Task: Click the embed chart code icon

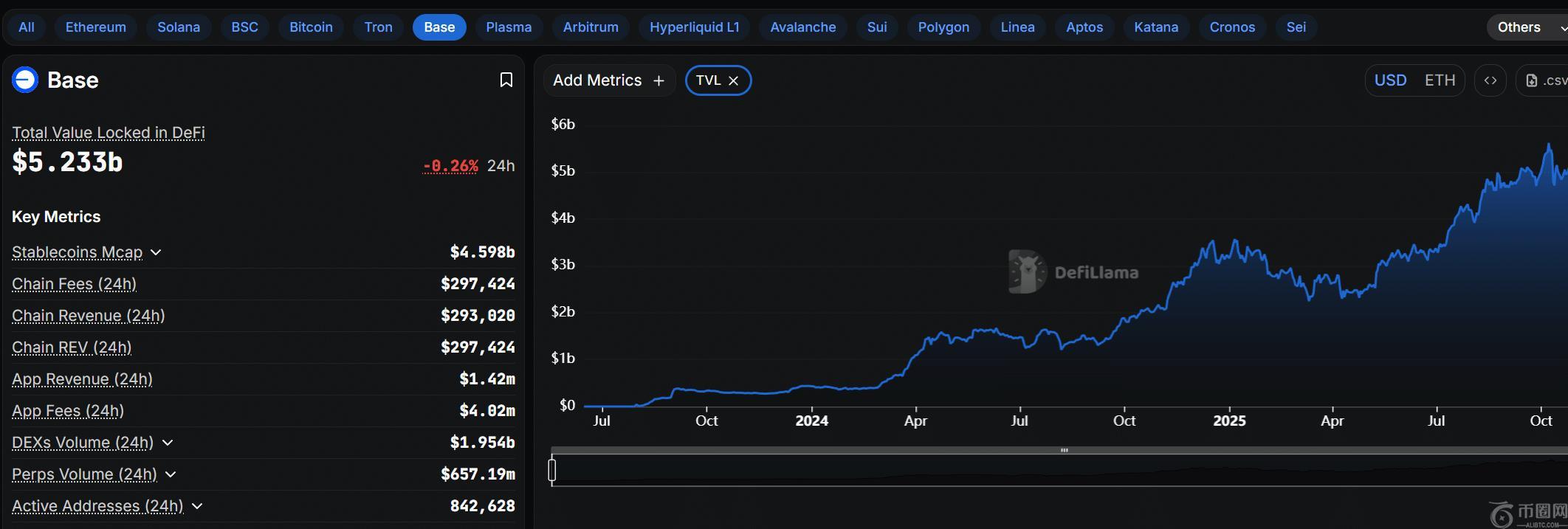Action: coord(1490,80)
